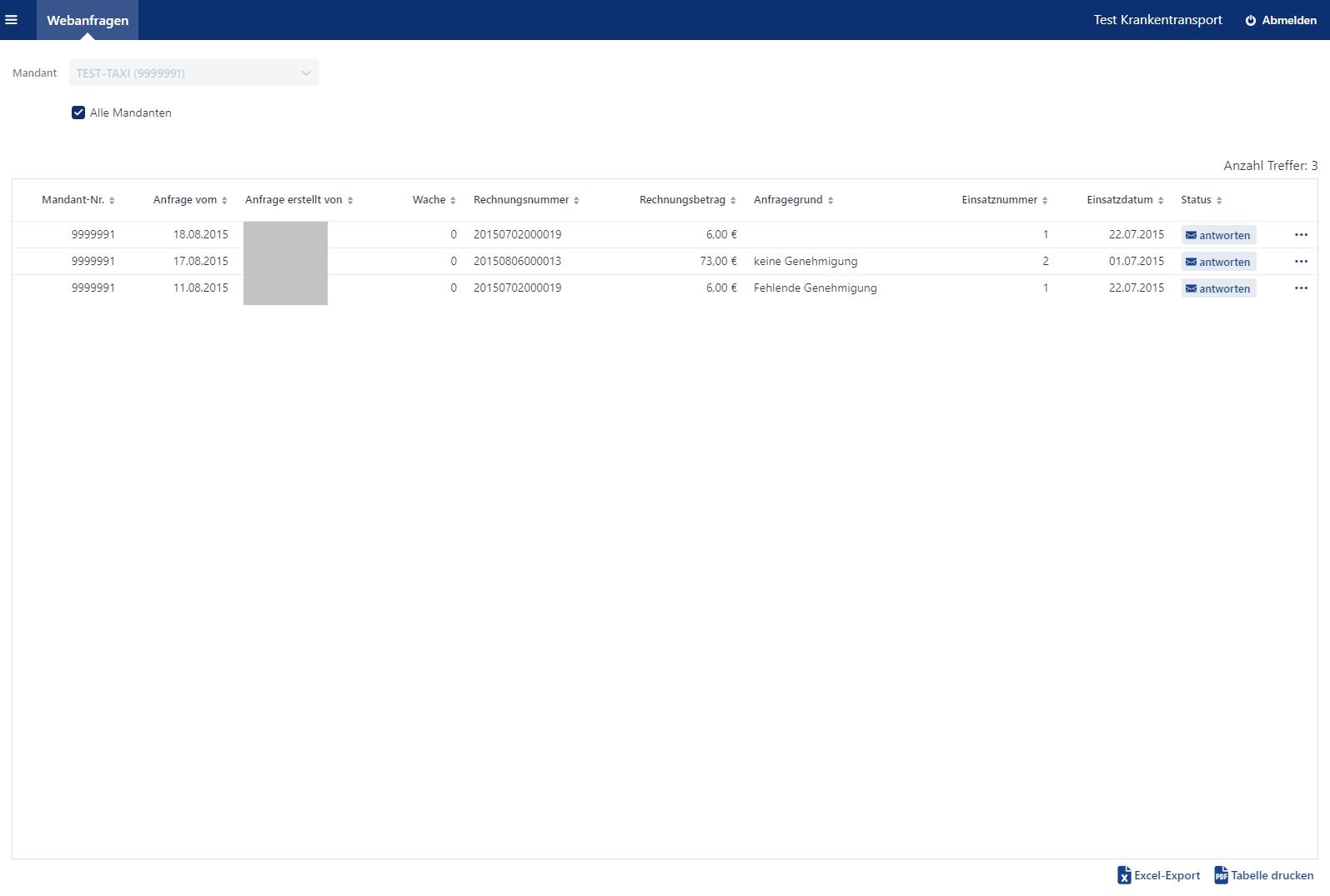Viewport: 1330px width, 896px height.
Task: Open three-dot menu for 11.08.2015 request
Action: coord(1301,288)
